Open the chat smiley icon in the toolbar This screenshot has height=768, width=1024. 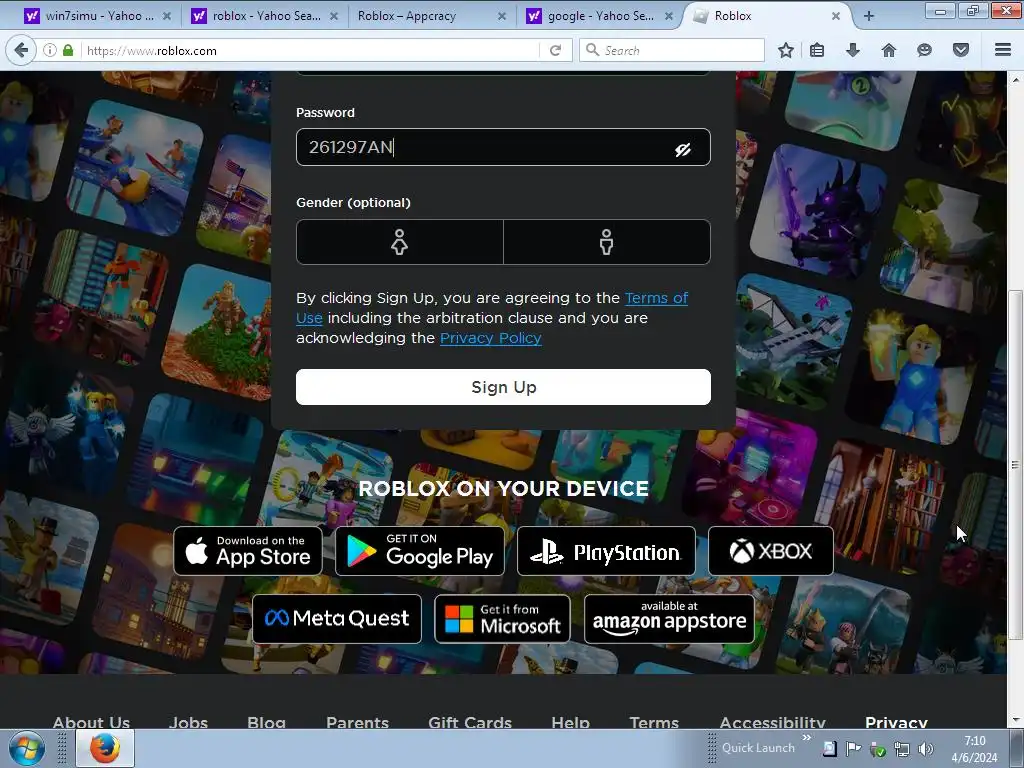tap(924, 50)
